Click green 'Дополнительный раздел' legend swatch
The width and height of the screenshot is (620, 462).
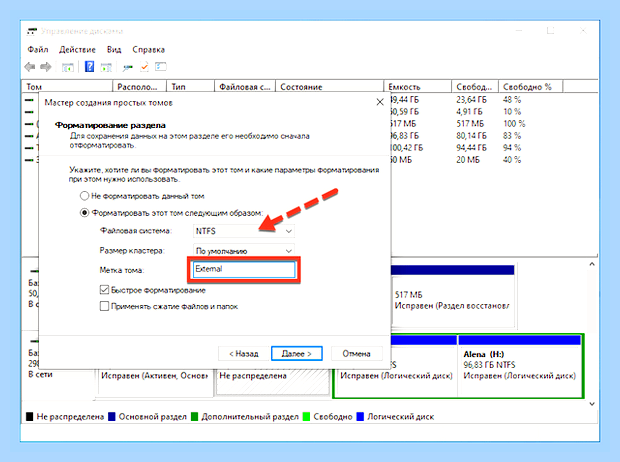pyautogui.click(x=194, y=417)
